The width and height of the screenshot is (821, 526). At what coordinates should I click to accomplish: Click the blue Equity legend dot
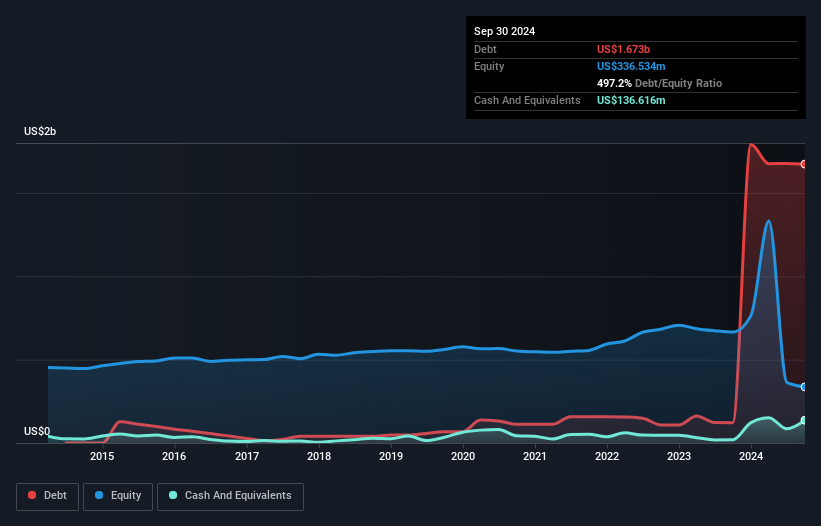pyautogui.click(x=99, y=495)
